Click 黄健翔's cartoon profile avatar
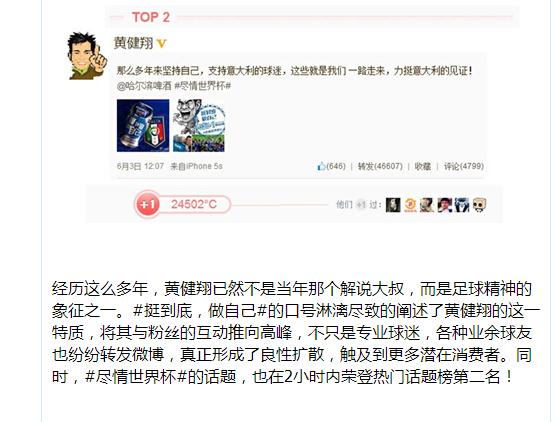Image resolution: width=560 pixels, height=422 pixels. point(86,56)
